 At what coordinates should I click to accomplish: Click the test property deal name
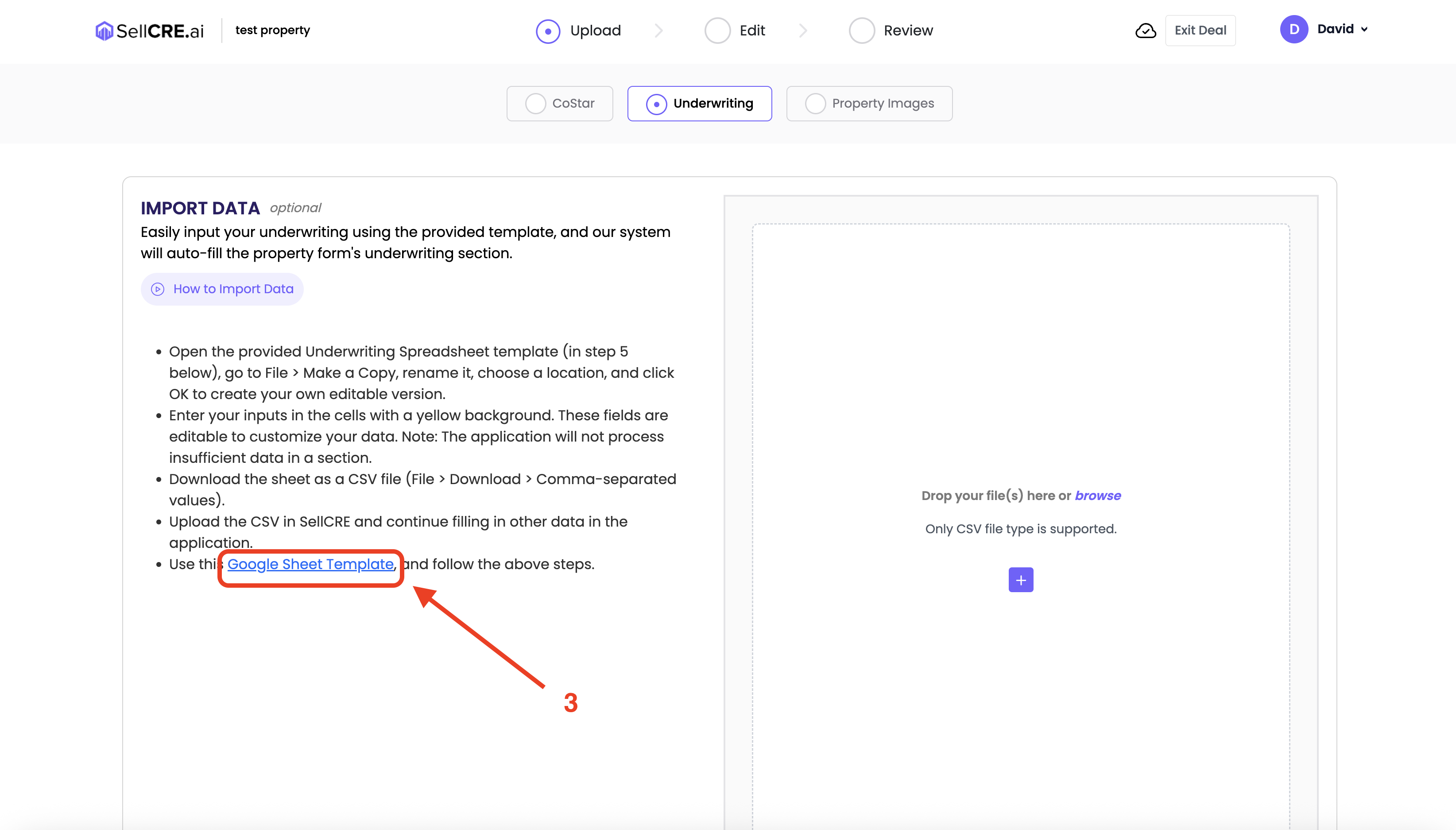272,30
